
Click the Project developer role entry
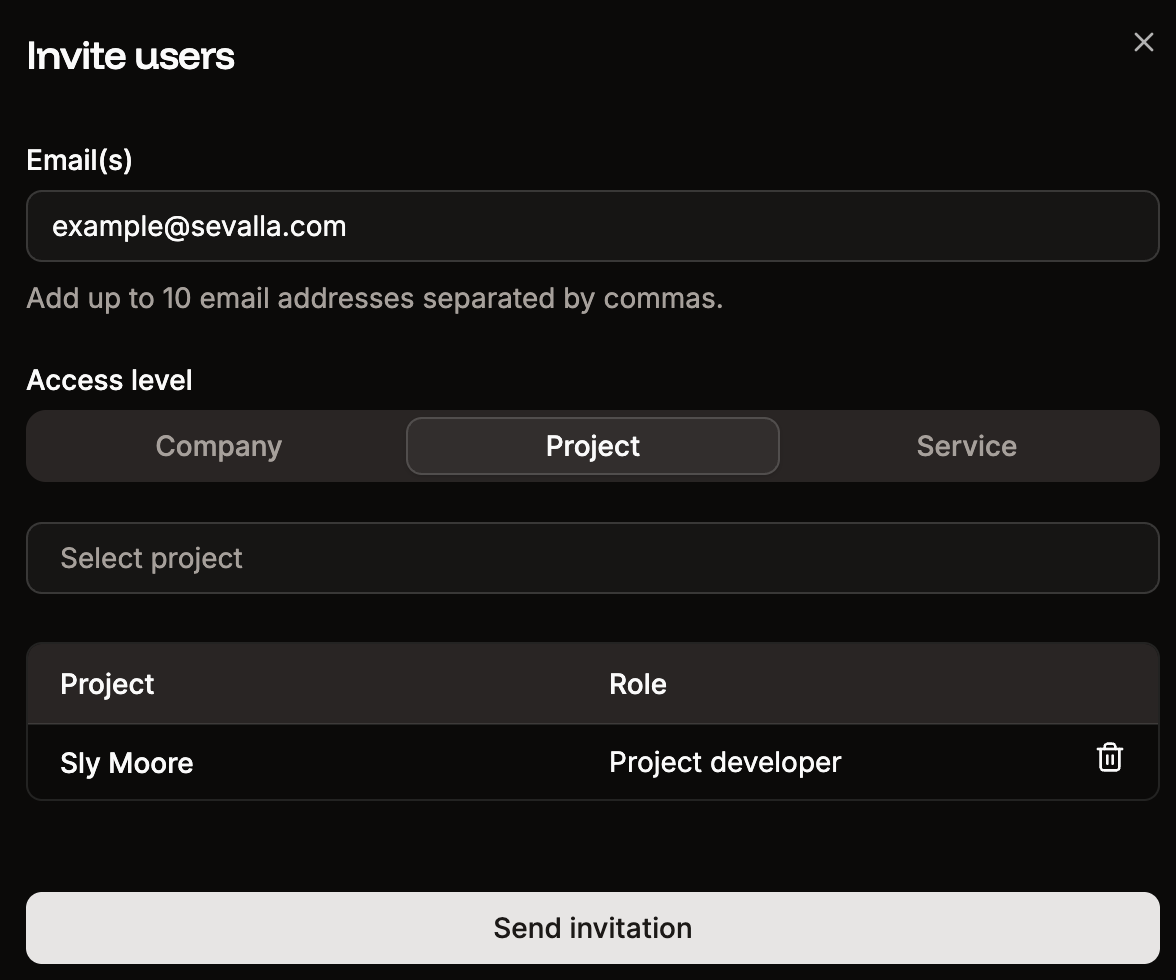click(x=724, y=762)
